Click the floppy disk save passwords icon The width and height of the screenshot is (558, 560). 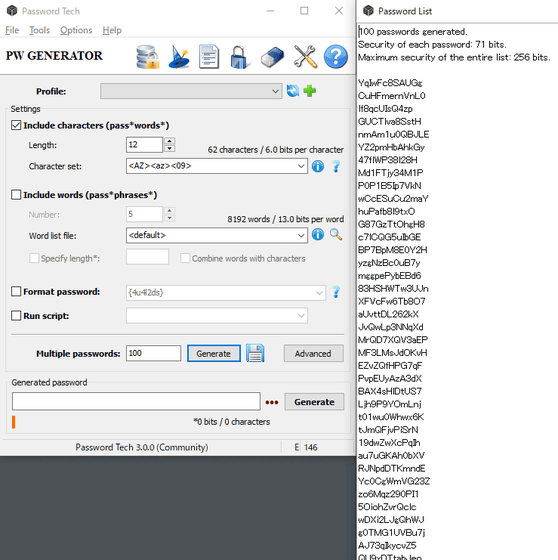255,353
